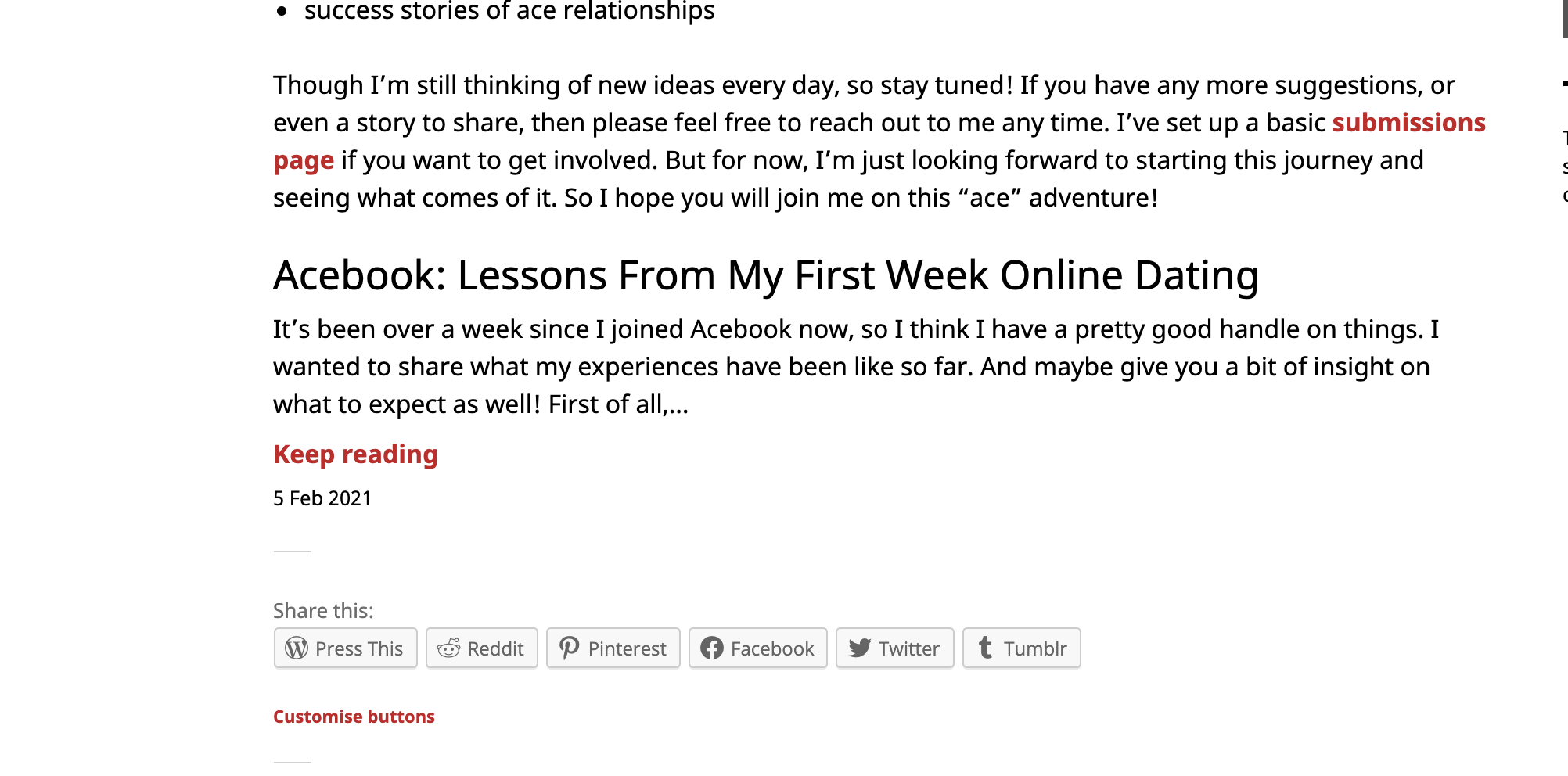Select the WordPress icon on Press This
Image resolution: width=1568 pixels, height=776 pixels.
(x=295, y=648)
